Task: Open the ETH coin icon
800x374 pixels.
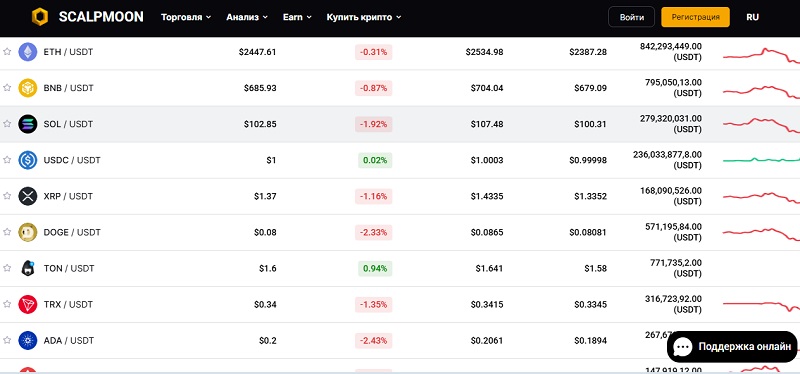Action: tap(28, 52)
